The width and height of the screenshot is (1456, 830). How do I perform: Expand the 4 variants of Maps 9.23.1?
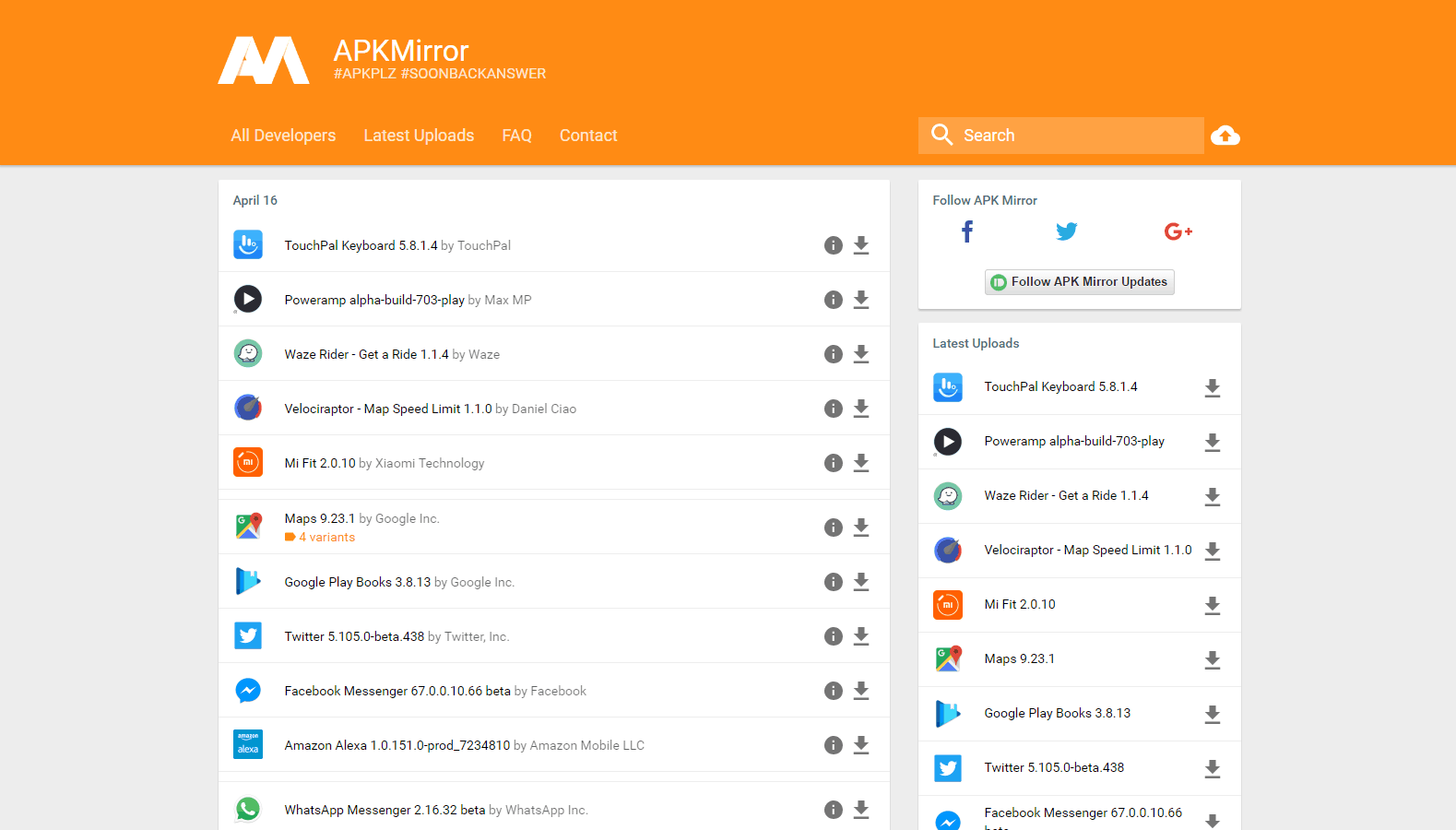326,538
